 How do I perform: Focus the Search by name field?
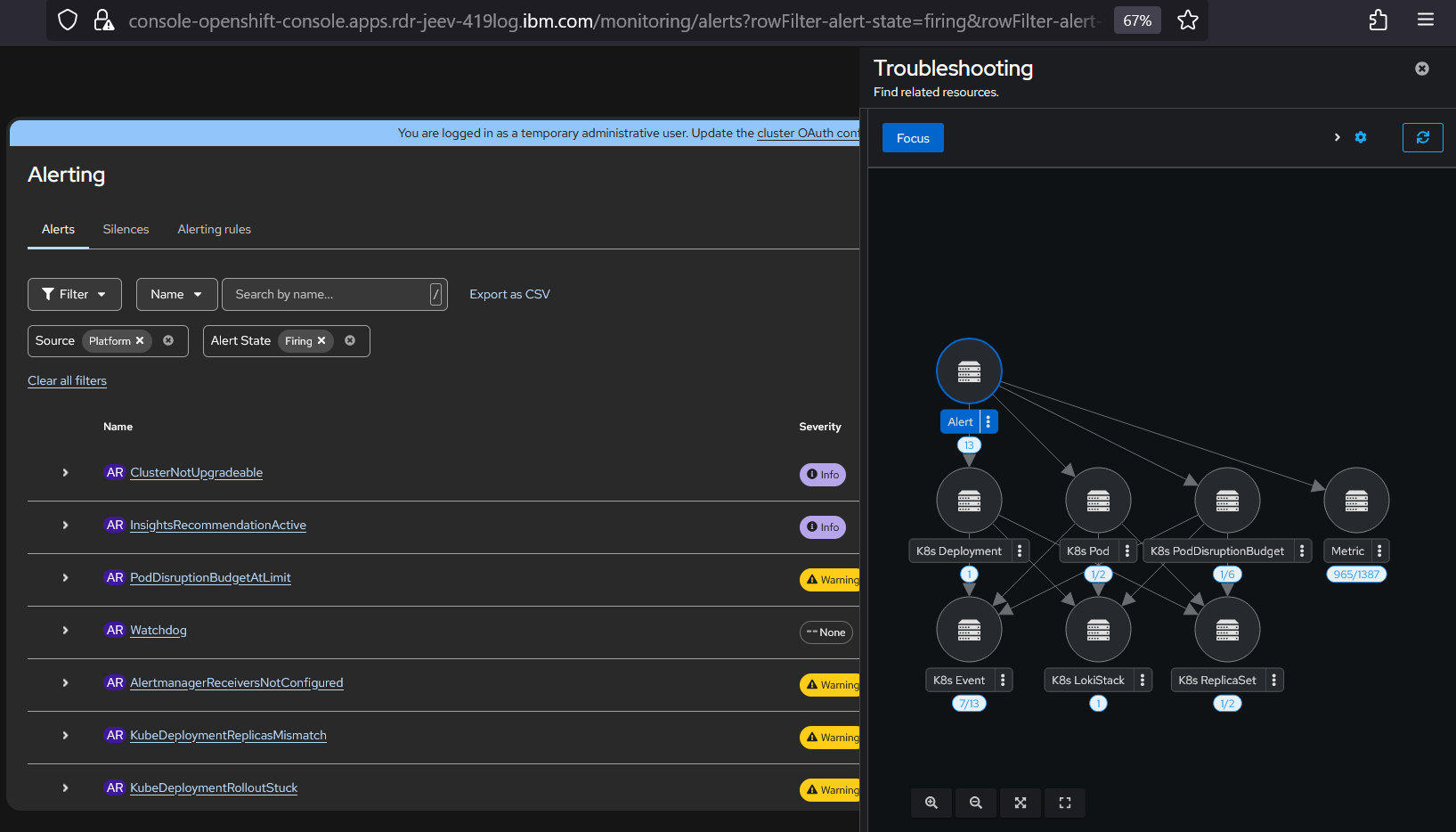point(334,294)
